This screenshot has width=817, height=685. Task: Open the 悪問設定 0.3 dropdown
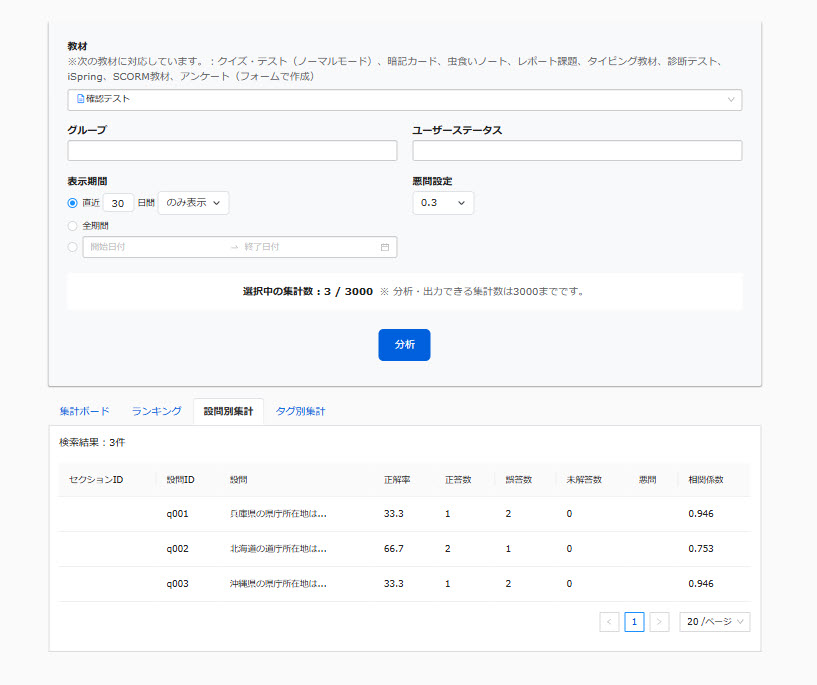point(443,203)
